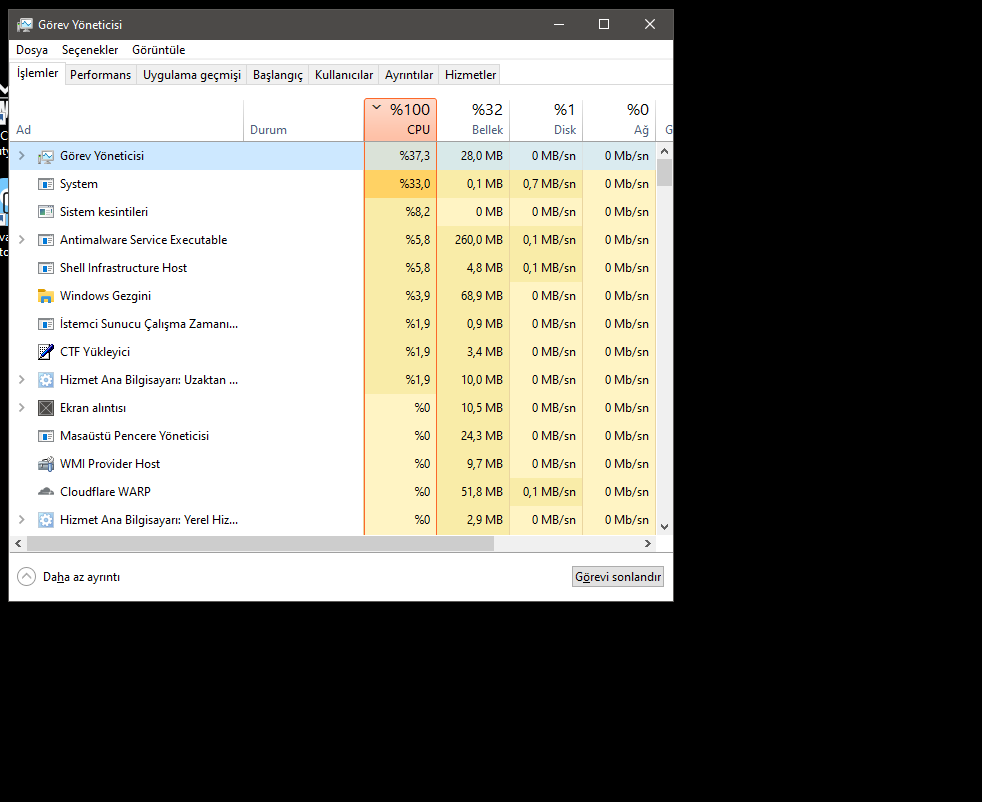Expand the Ekran alıntısı process group
This screenshot has height=802, width=982.
pyautogui.click(x=22, y=408)
